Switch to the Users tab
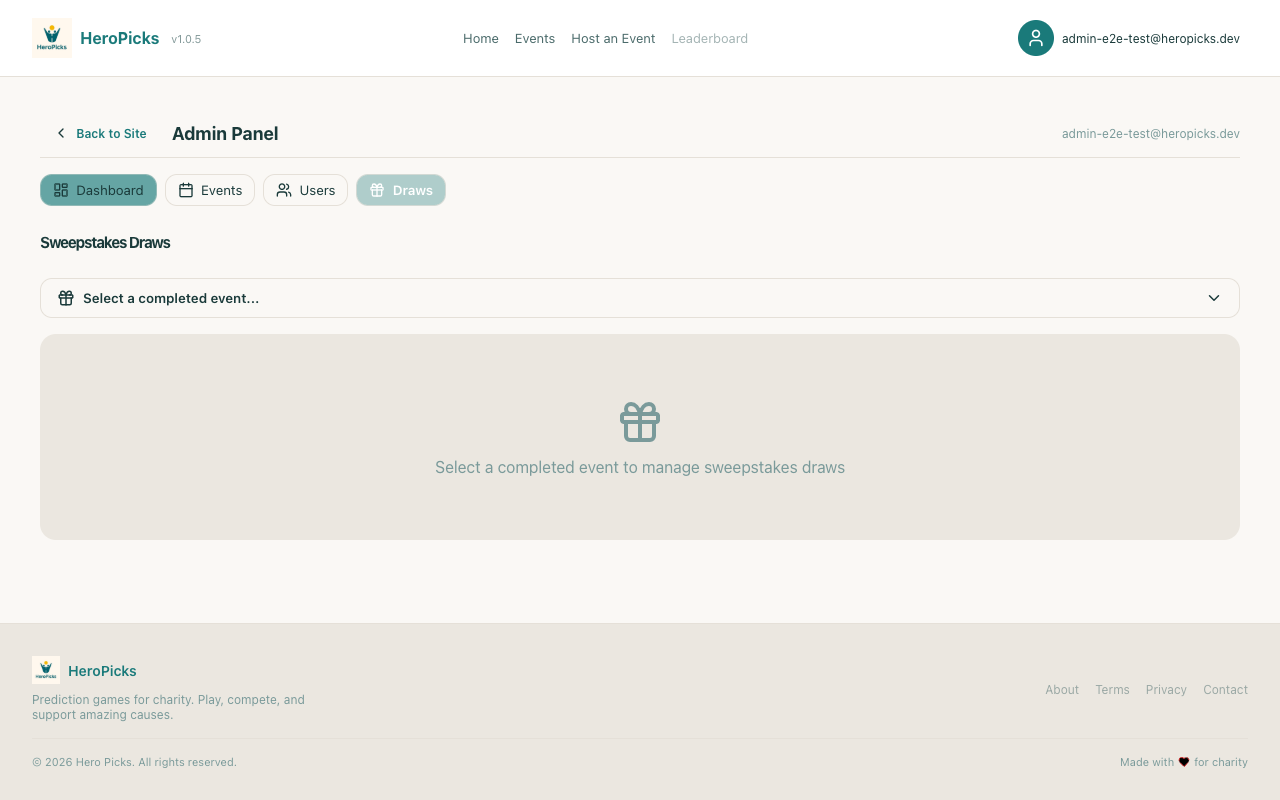Screen dimensions: 1280x800 point(306,190)
